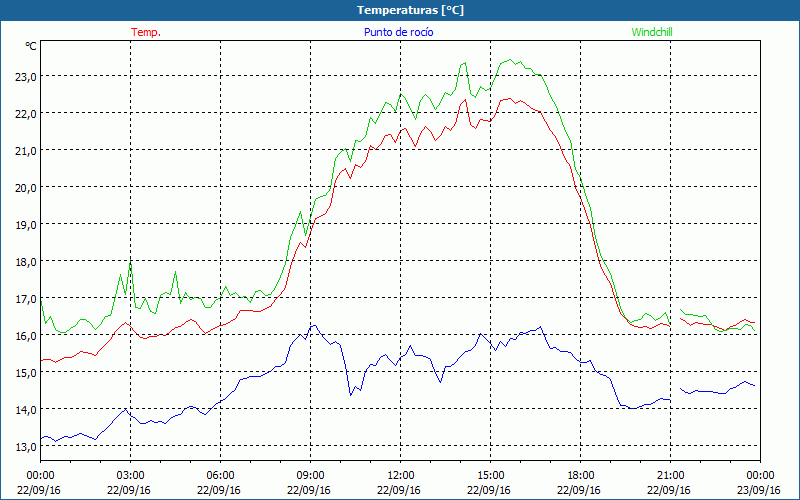Screen dimensions: 800x500
Task: Click the 03:00 time axis label
Action: pos(131,476)
